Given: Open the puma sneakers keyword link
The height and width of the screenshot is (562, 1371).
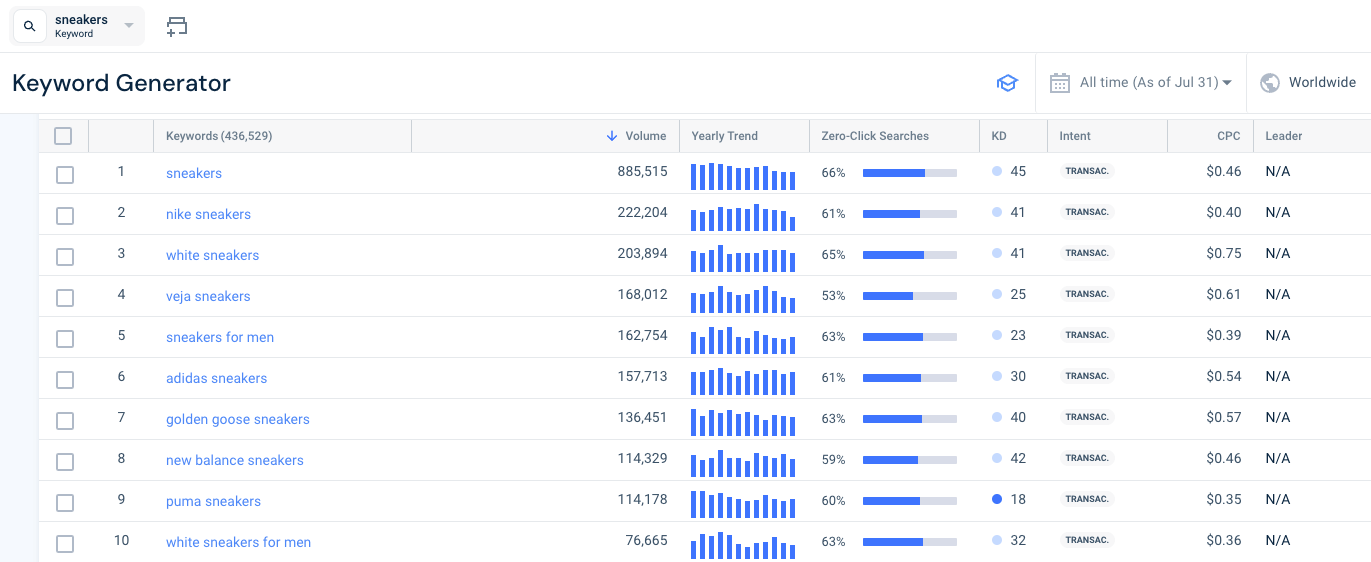Looking at the screenshot, I should coord(213,501).
